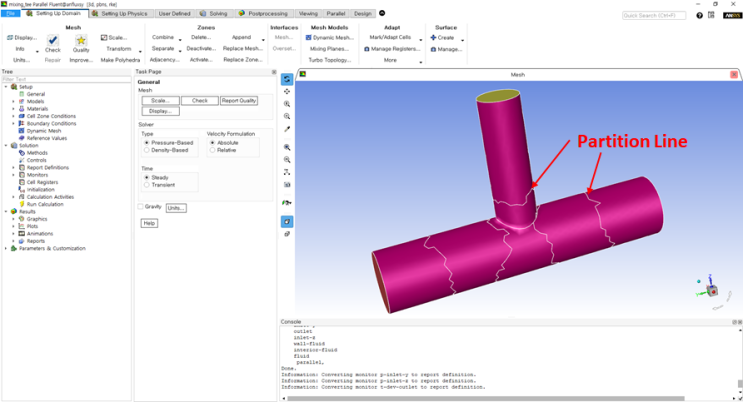
Task: Enable the Gravity checkbox
Action: point(140,207)
